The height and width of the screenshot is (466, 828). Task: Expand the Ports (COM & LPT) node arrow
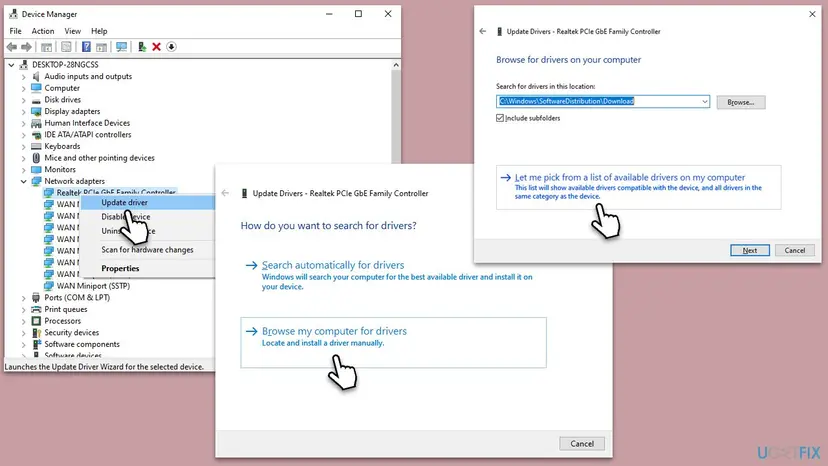pyautogui.click(x=23, y=297)
